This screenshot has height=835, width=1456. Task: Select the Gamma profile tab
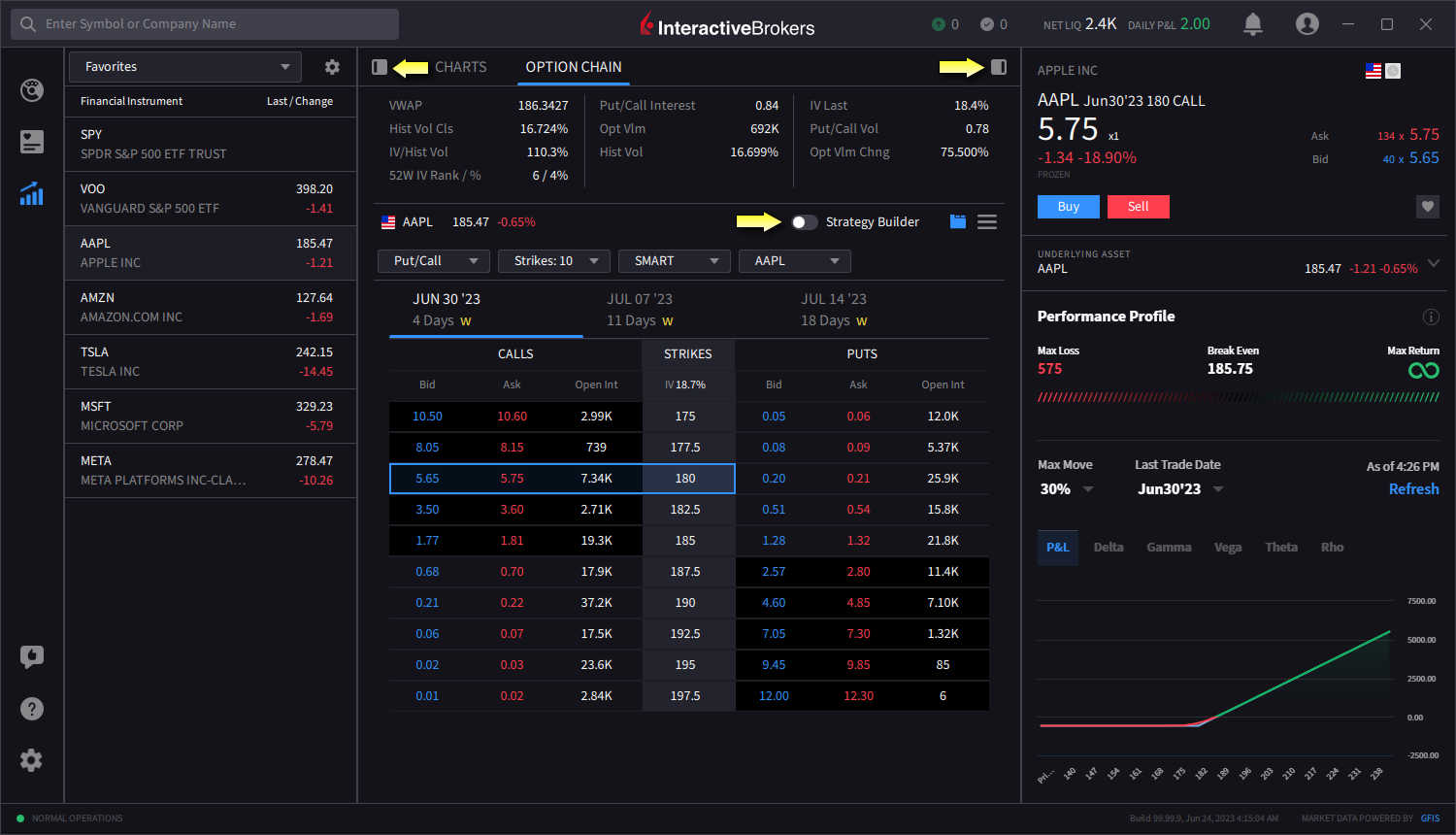[1169, 548]
